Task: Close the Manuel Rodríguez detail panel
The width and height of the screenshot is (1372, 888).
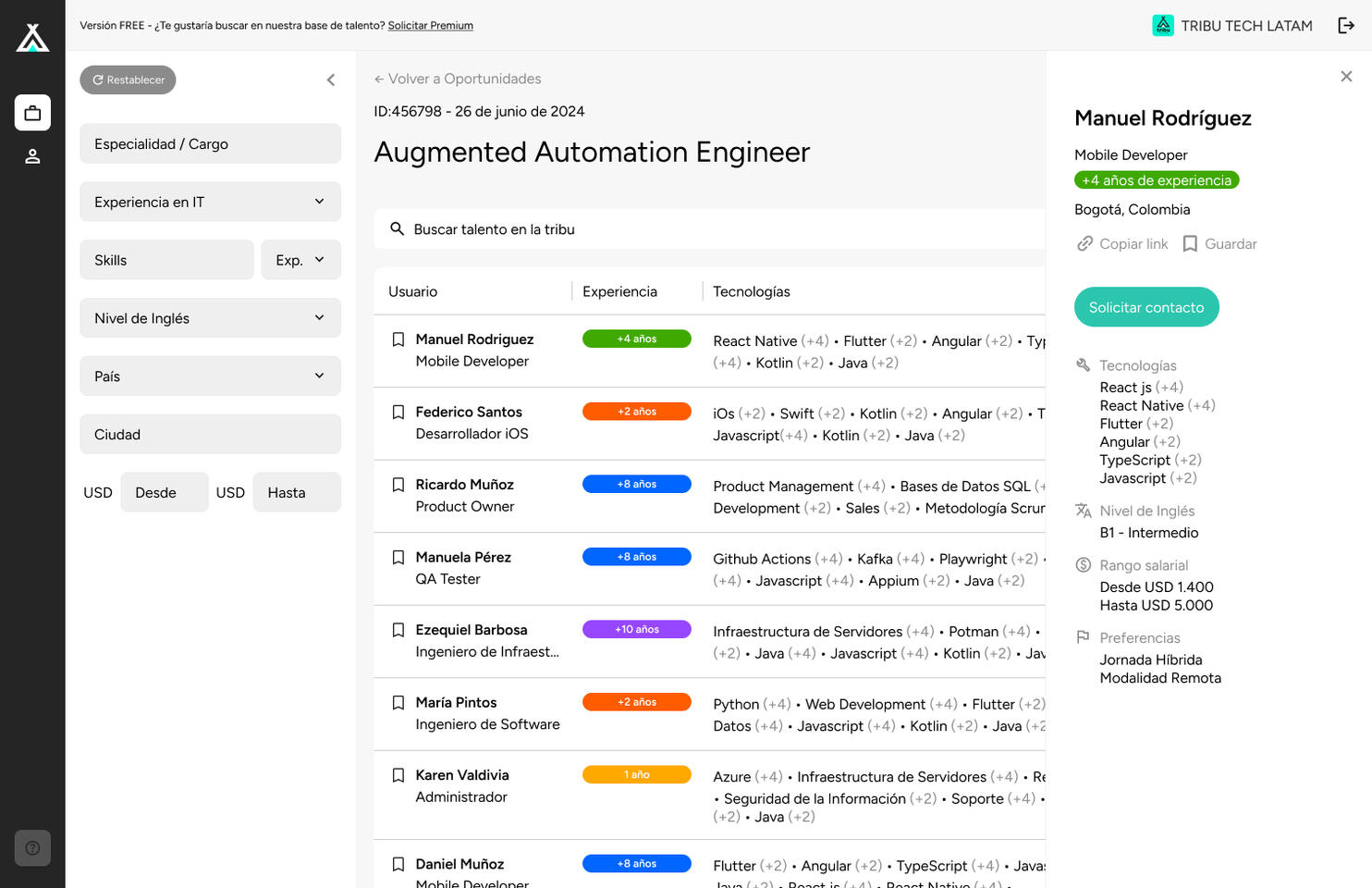Action: pos(1346,77)
